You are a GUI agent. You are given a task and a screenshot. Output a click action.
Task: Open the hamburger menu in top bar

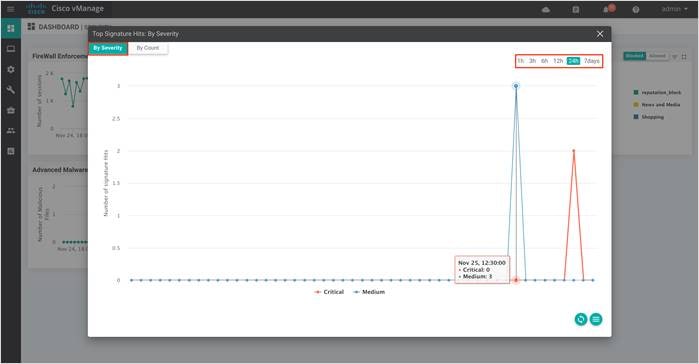[11, 9]
